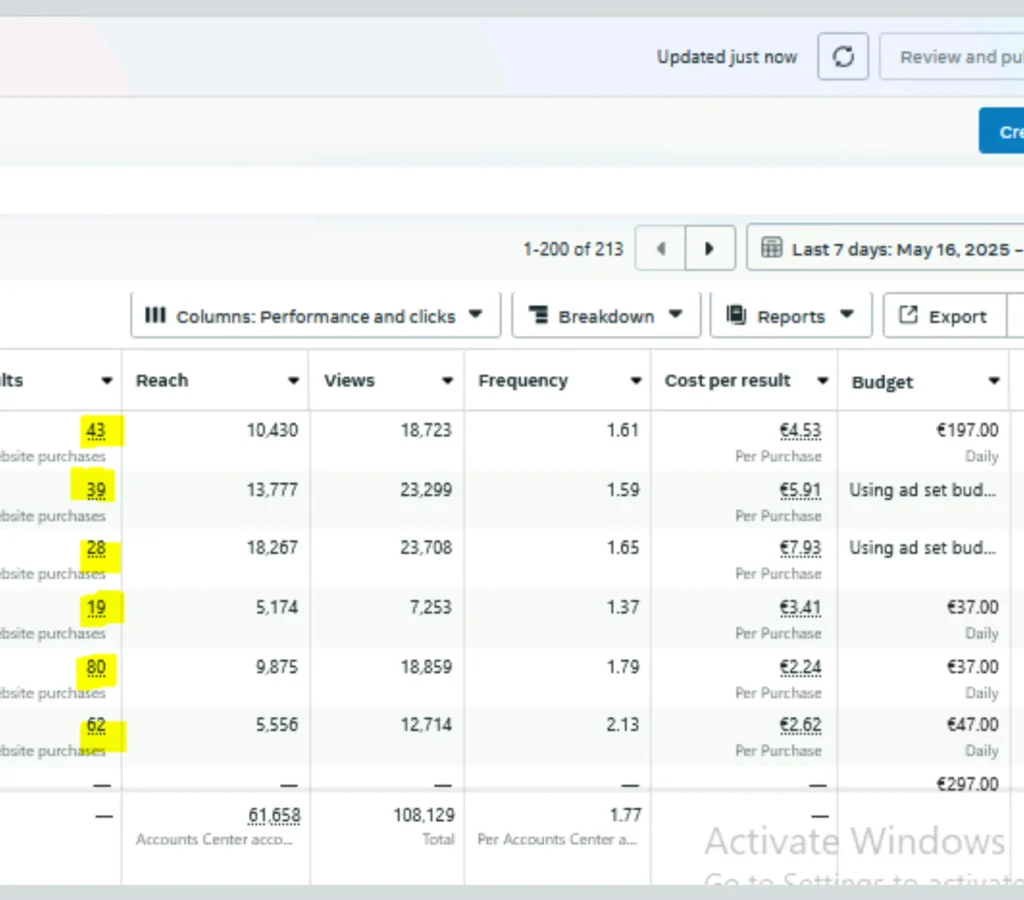
Task: Click the €4.53 cost per result link
Action: point(800,431)
